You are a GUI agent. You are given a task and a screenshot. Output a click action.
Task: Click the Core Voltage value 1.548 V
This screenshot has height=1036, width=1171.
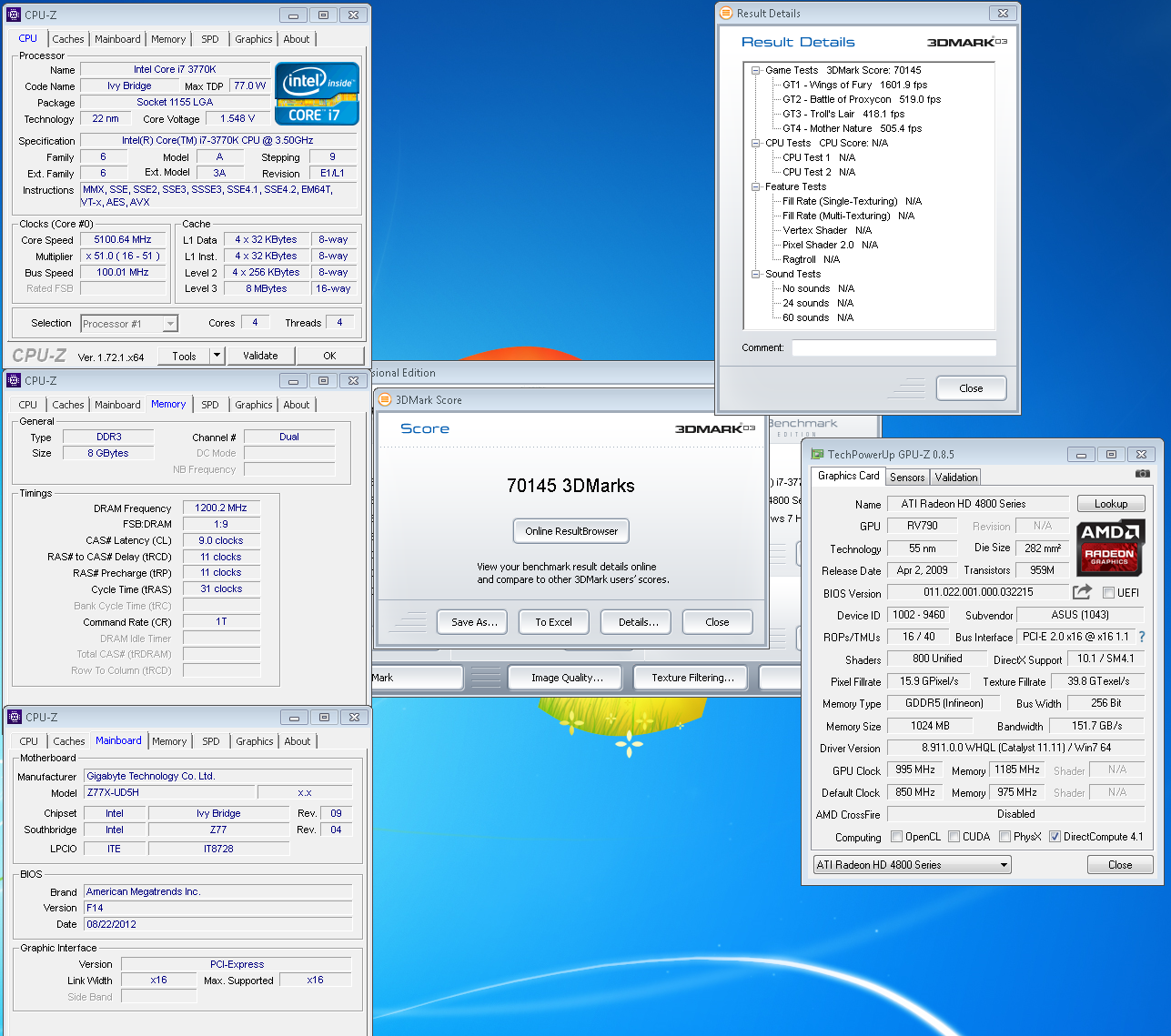click(x=237, y=118)
